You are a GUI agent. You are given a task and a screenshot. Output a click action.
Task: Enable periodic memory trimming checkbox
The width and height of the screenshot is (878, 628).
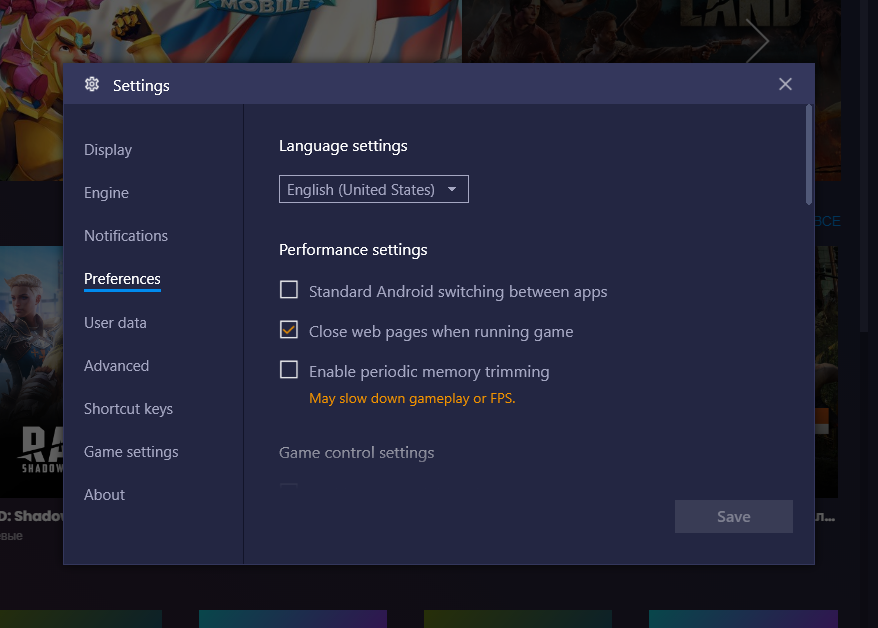point(289,370)
